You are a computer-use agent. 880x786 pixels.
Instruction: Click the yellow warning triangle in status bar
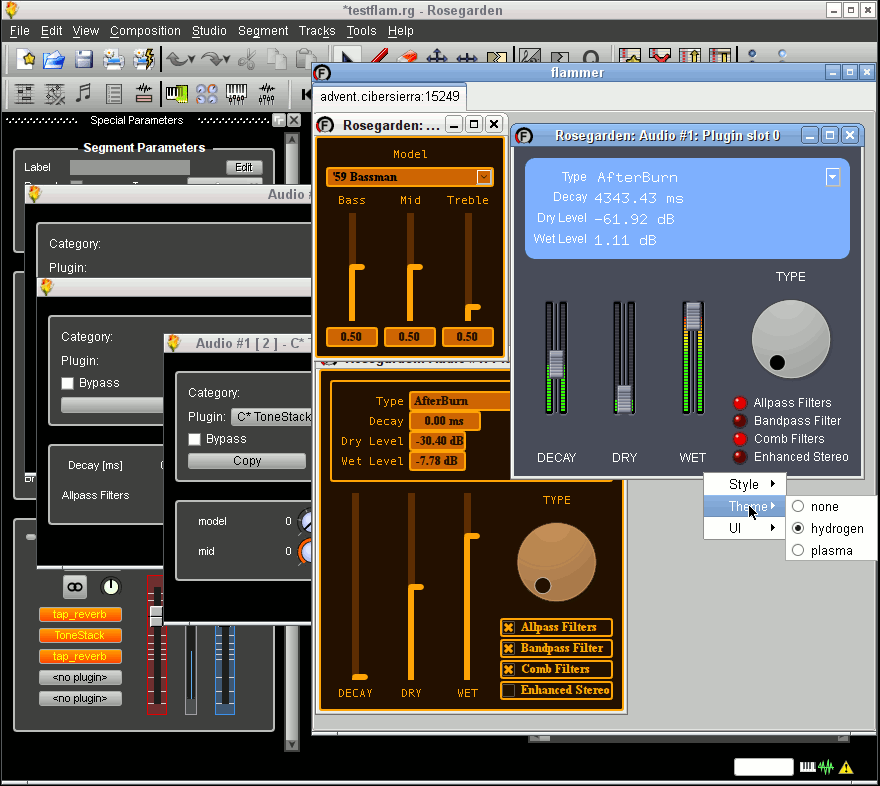click(x=846, y=767)
